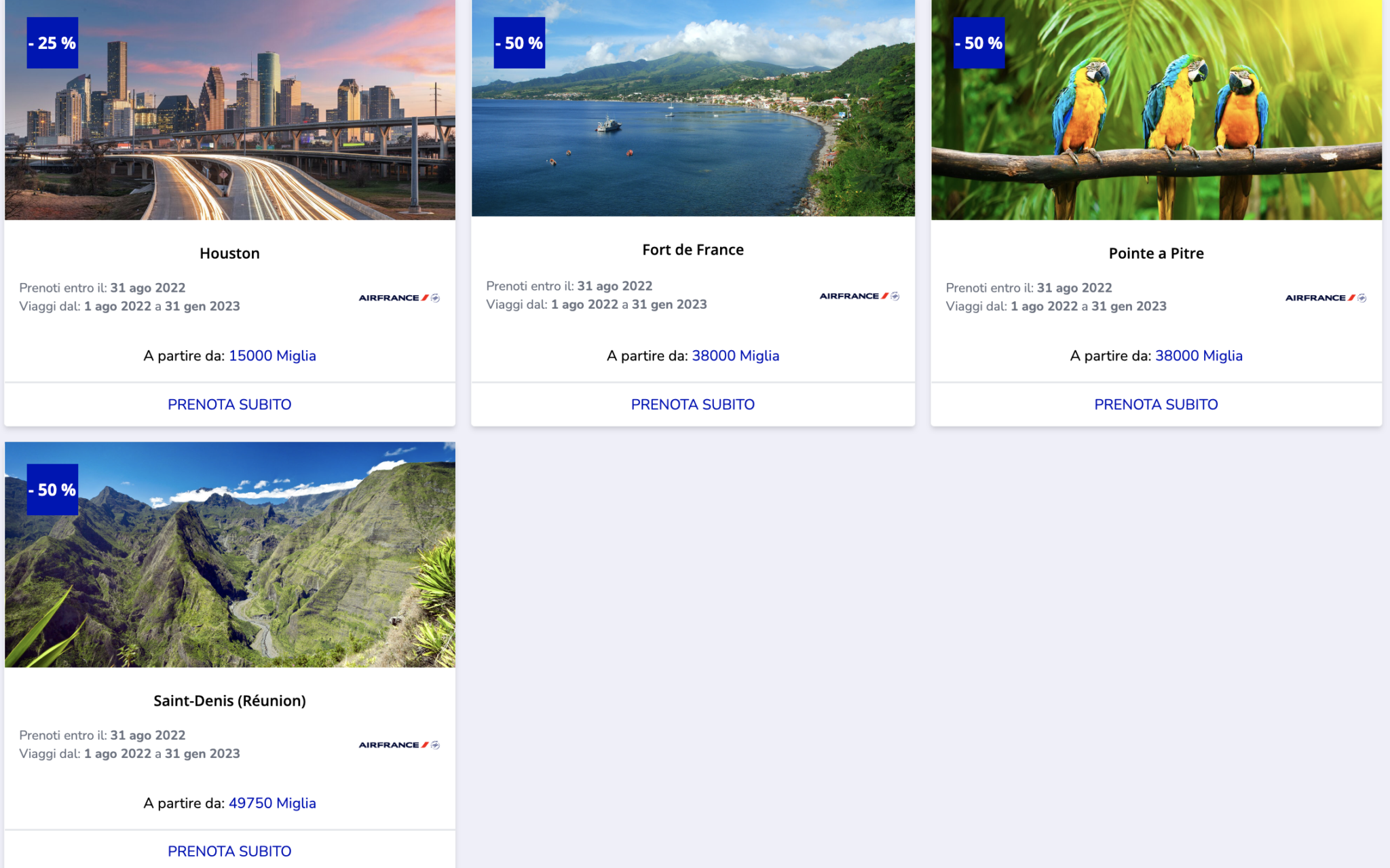Open the parrots photo for Pointe a Pitre
The width and height of the screenshot is (1390, 868).
pos(1156,110)
